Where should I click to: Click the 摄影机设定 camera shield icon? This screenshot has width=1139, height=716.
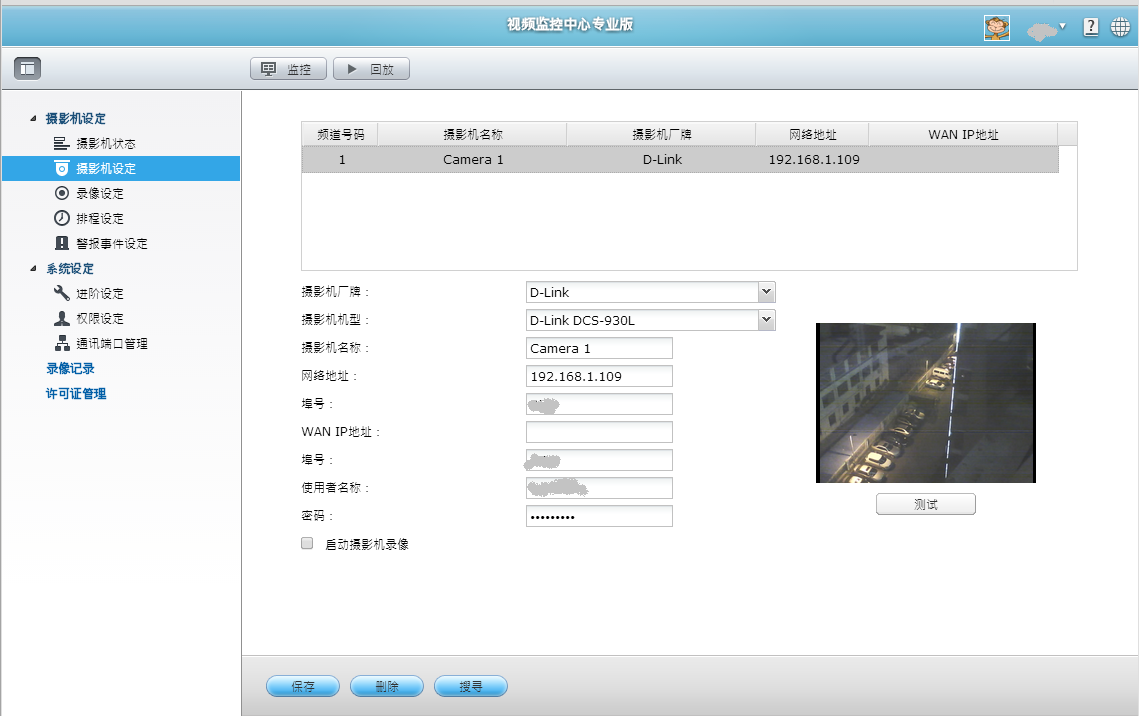click(62, 168)
